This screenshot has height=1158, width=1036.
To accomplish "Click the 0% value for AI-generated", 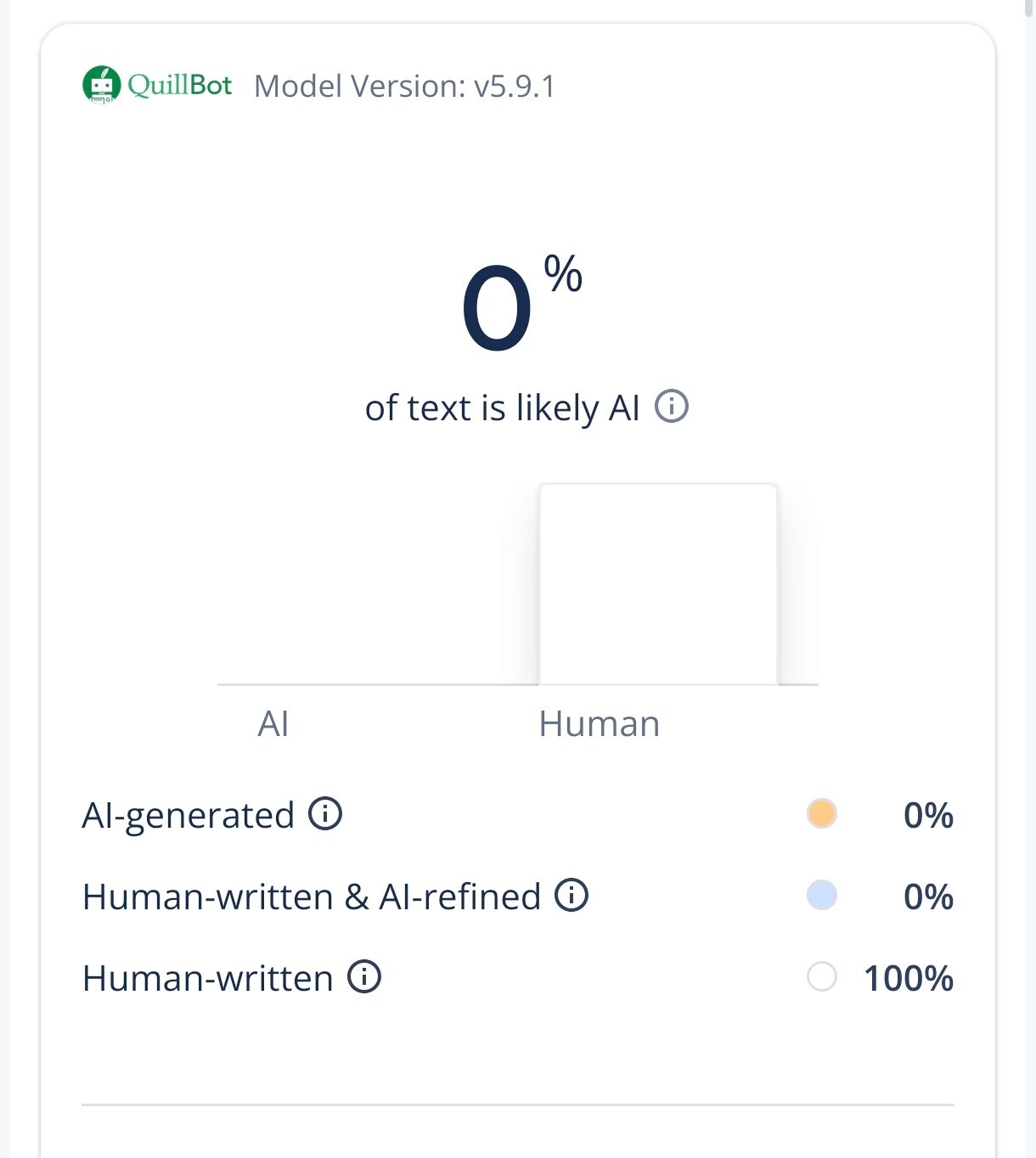I will pos(927,815).
